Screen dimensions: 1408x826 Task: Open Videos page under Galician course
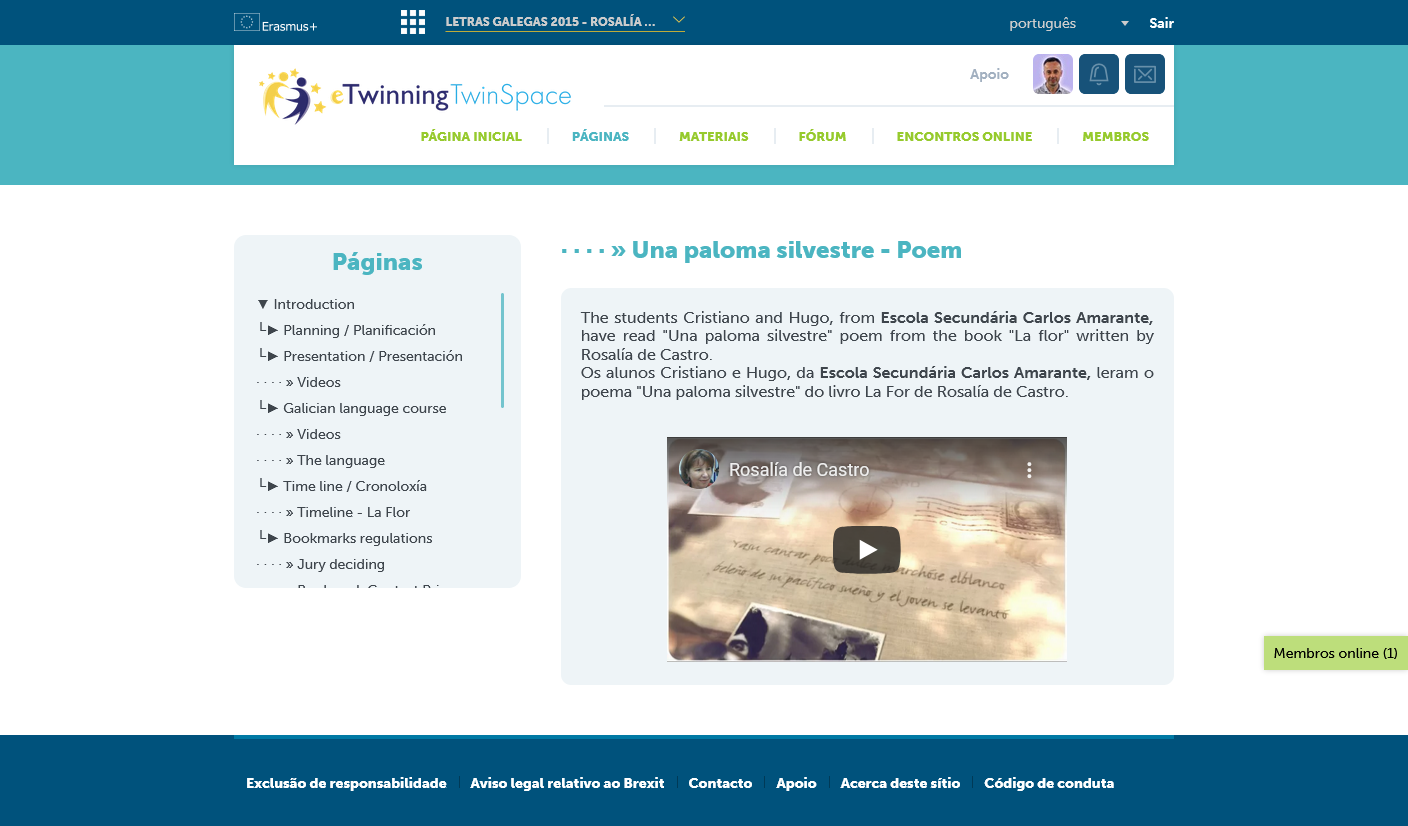[x=319, y=434]
